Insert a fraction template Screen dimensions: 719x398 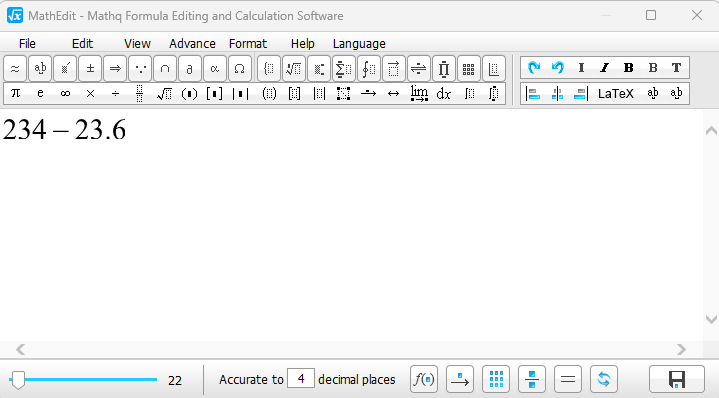(x=140, y=94)
